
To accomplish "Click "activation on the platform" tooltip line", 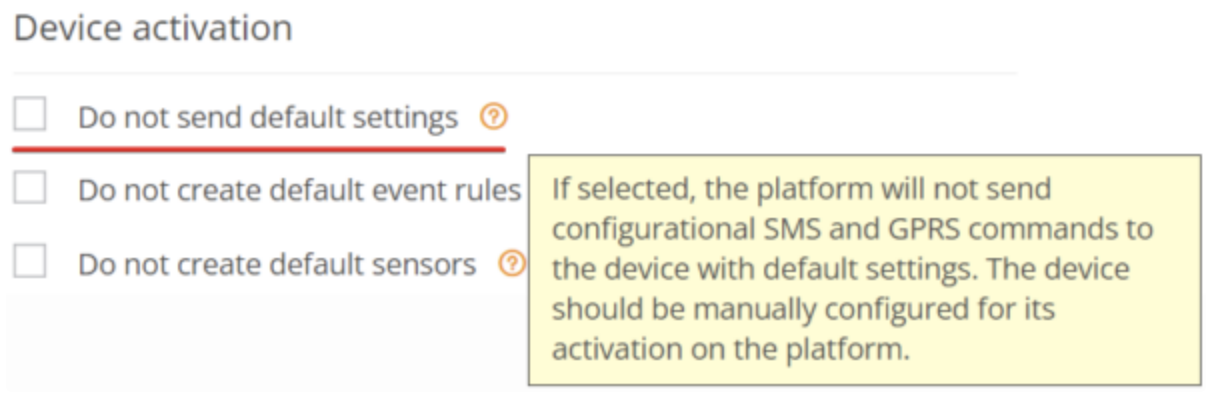I will [731, 351].
